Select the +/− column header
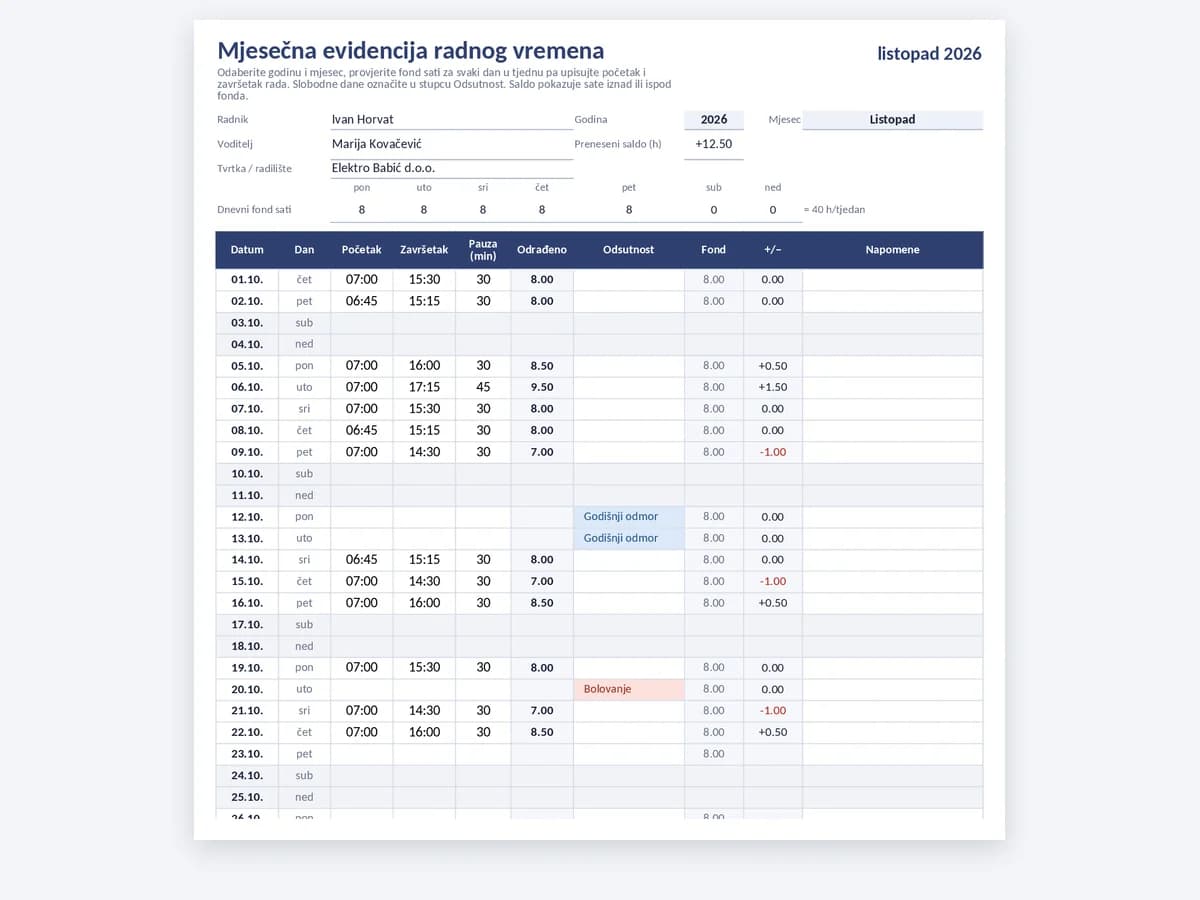Image resolution: width=1200 pixels, height=900 pixels. (x=773, y=250)
